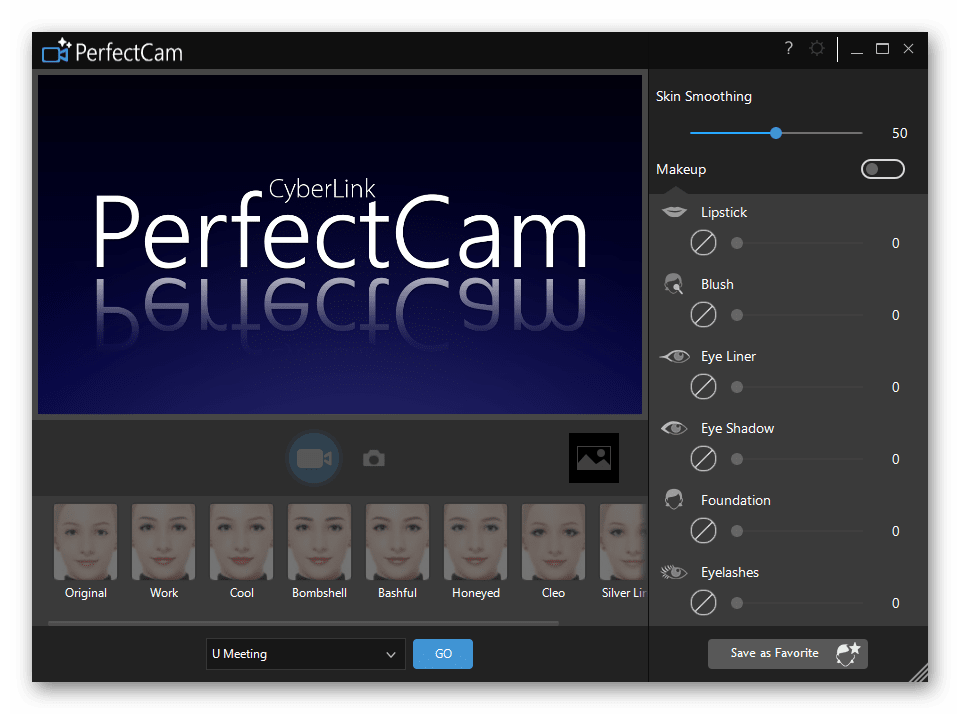
Task: Click the Eyelashes label
Action: point(730,572)
